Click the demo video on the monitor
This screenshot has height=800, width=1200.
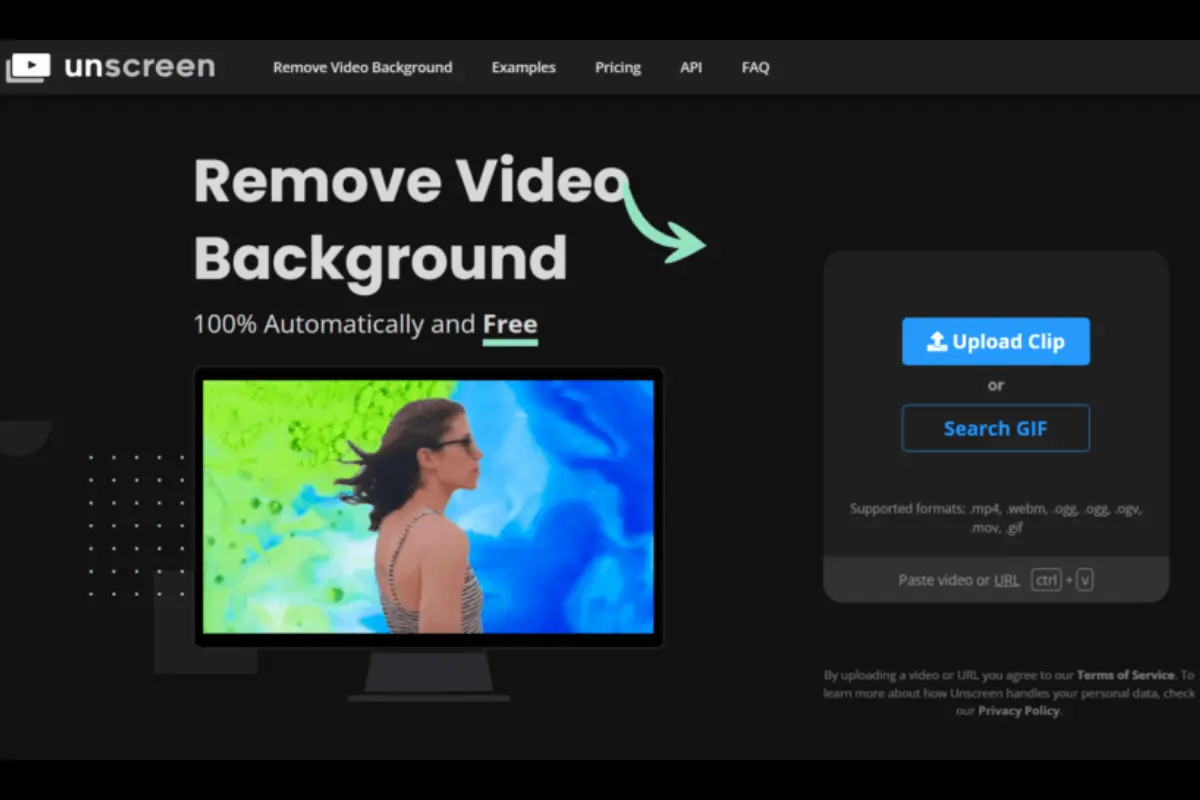pyautogui.click(x=430, y=505)
